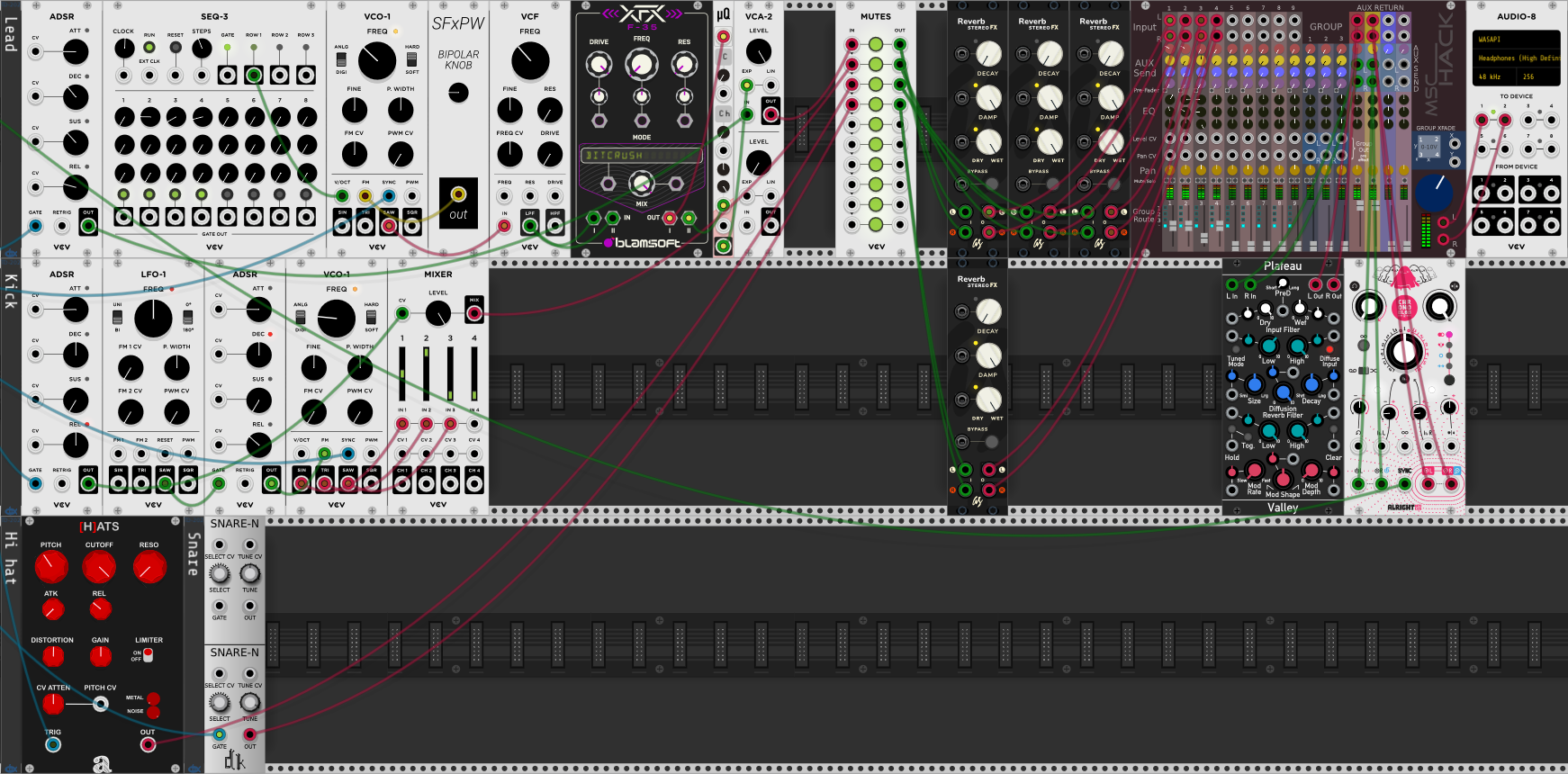Click the VCF FREQ knob
The image size is (1568, 774).
tap(530, 61)
